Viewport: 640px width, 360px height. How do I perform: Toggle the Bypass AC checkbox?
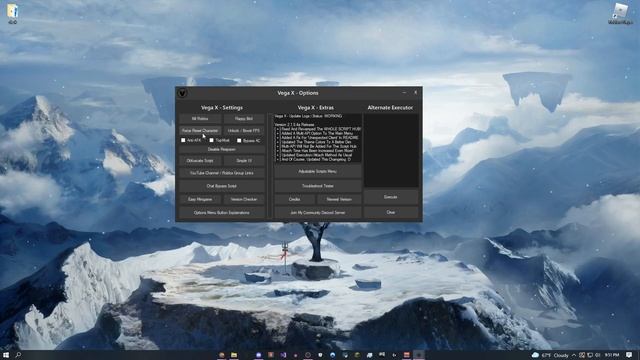click(239, 140)
